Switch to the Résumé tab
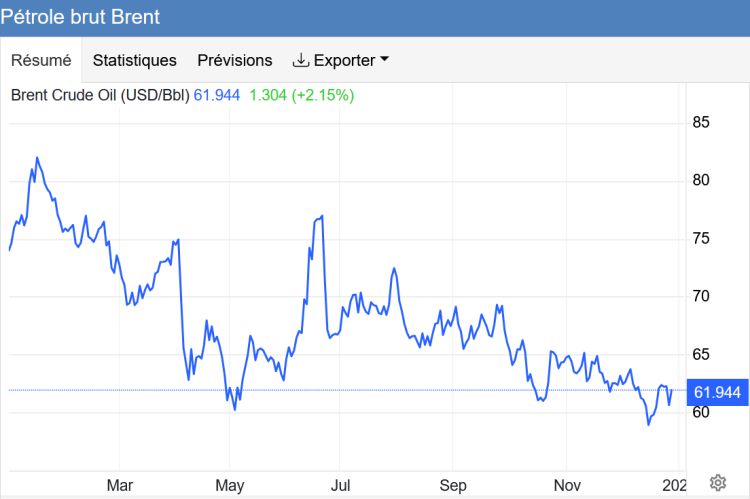This screenshot has height=499, width=750. pyautogui.click(x=41, y=60)
